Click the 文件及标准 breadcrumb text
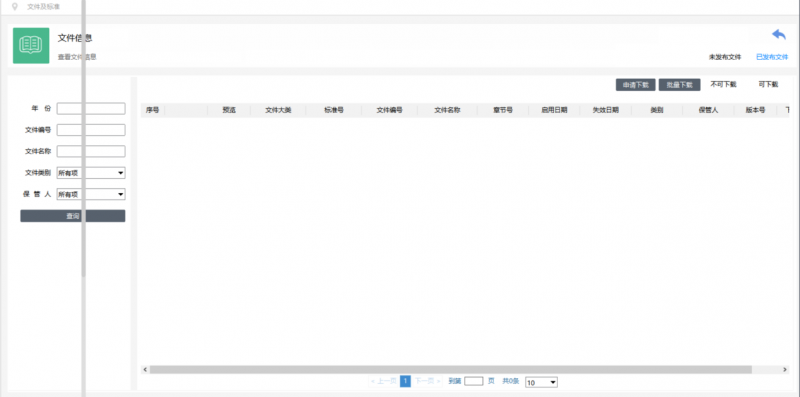This screenshot has width=800, height=397. (43, 7)
